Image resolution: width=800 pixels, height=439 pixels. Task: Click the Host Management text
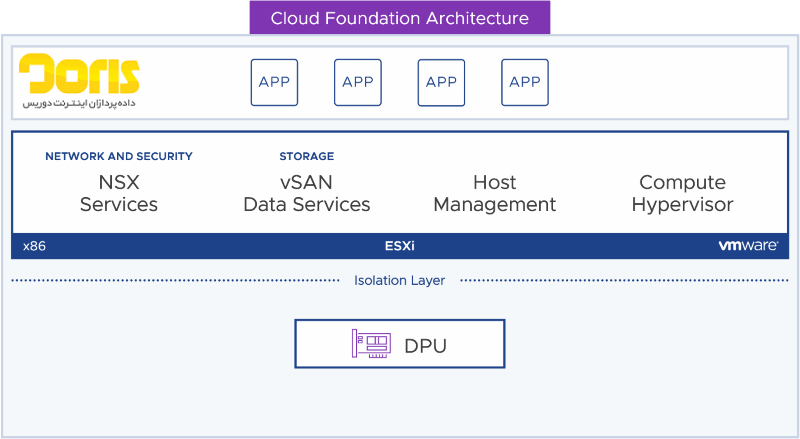(x=494, y=193)
